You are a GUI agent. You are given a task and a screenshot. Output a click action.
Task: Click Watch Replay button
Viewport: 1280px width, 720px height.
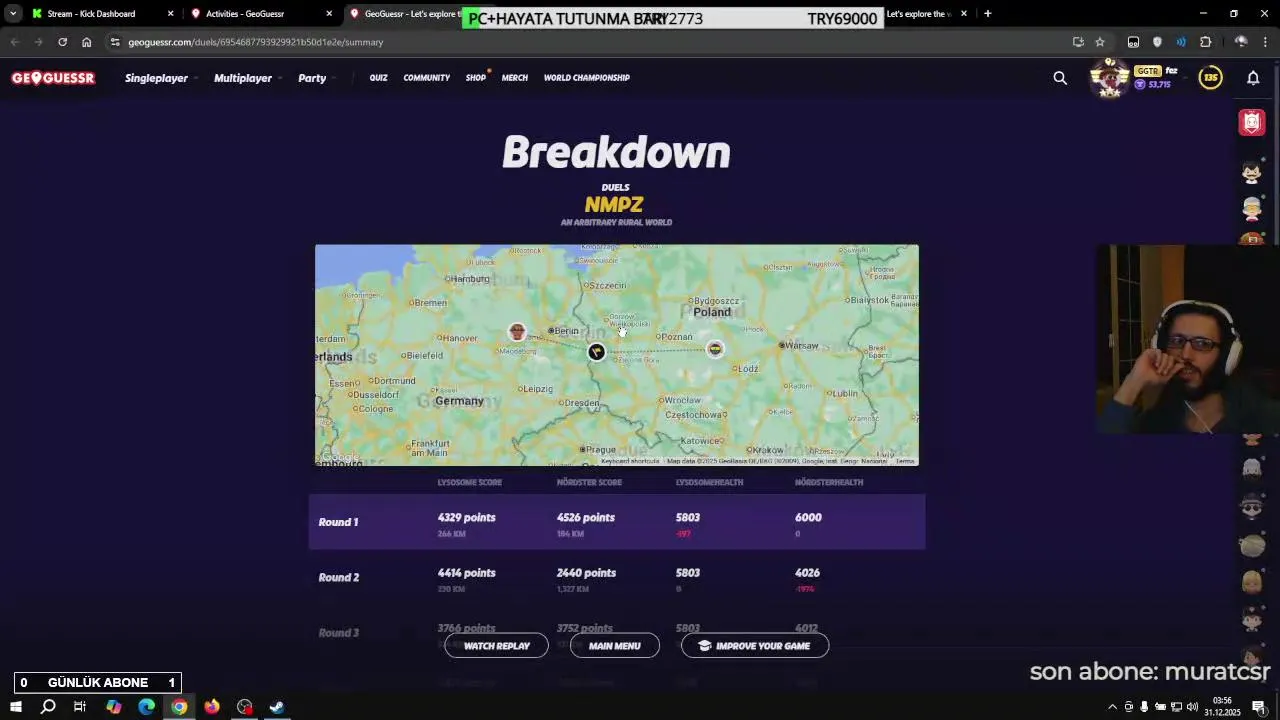tap(497, 646)
